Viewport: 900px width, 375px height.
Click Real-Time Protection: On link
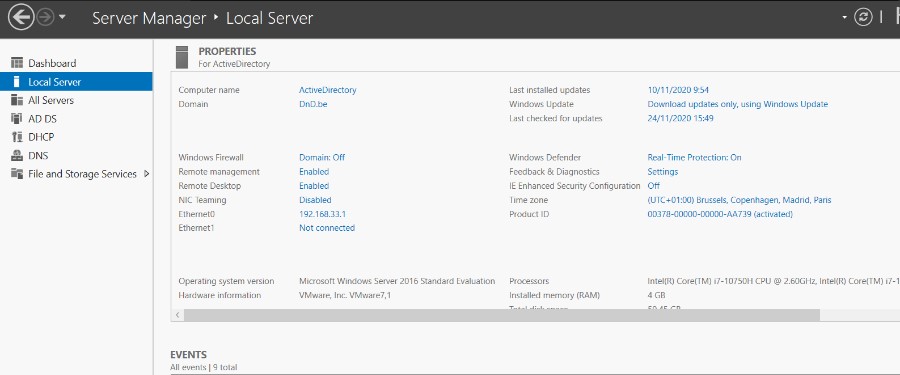(694, 157)
